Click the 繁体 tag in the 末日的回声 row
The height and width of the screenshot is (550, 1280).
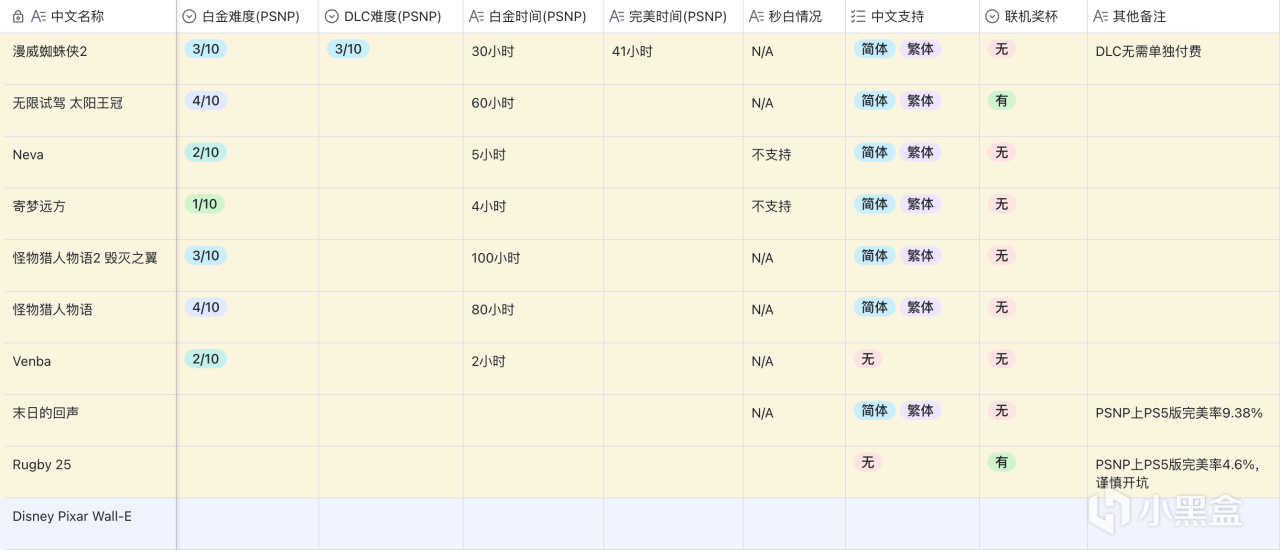coord(920,410)
